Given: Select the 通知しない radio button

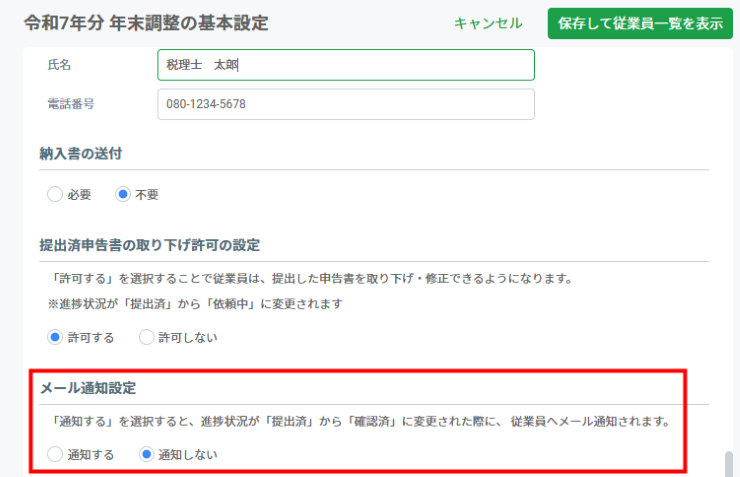Looking at the screenshot, I should point(147,454).
